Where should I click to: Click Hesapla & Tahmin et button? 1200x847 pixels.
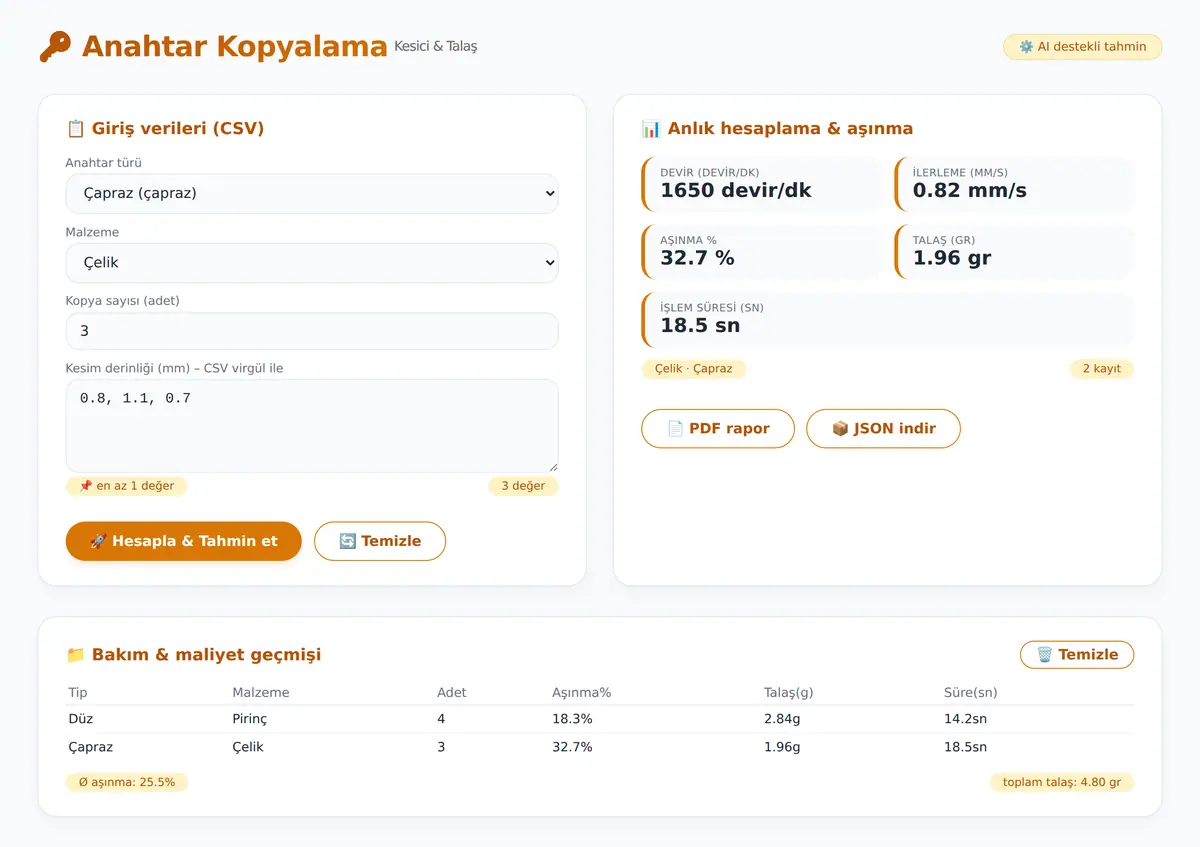[x=184, y=541]
